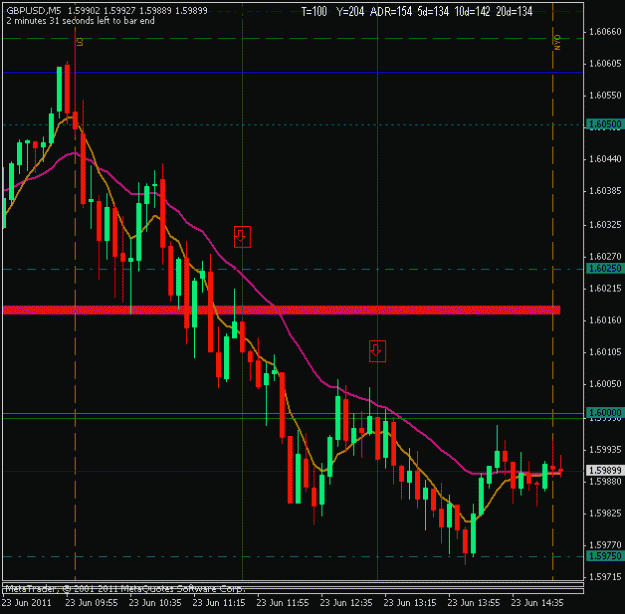Click the 1.60105 price axis label
The image size is (625, 614).
click(605, 352)
